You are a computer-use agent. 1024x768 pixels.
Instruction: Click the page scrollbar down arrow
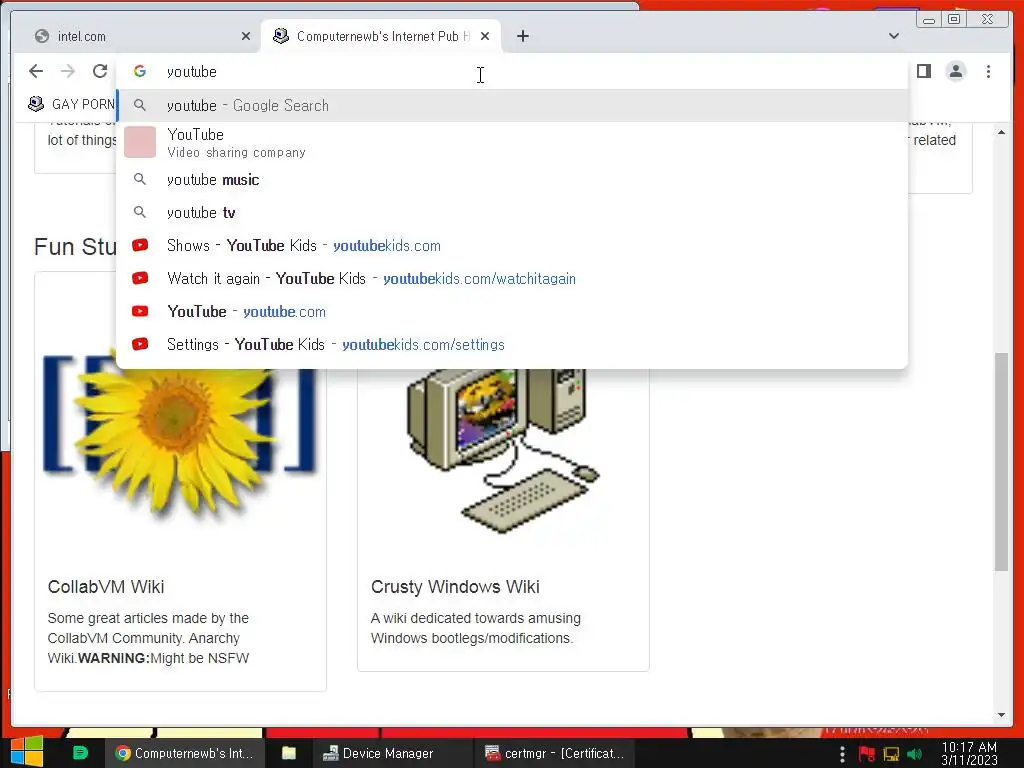point(1001,715)
